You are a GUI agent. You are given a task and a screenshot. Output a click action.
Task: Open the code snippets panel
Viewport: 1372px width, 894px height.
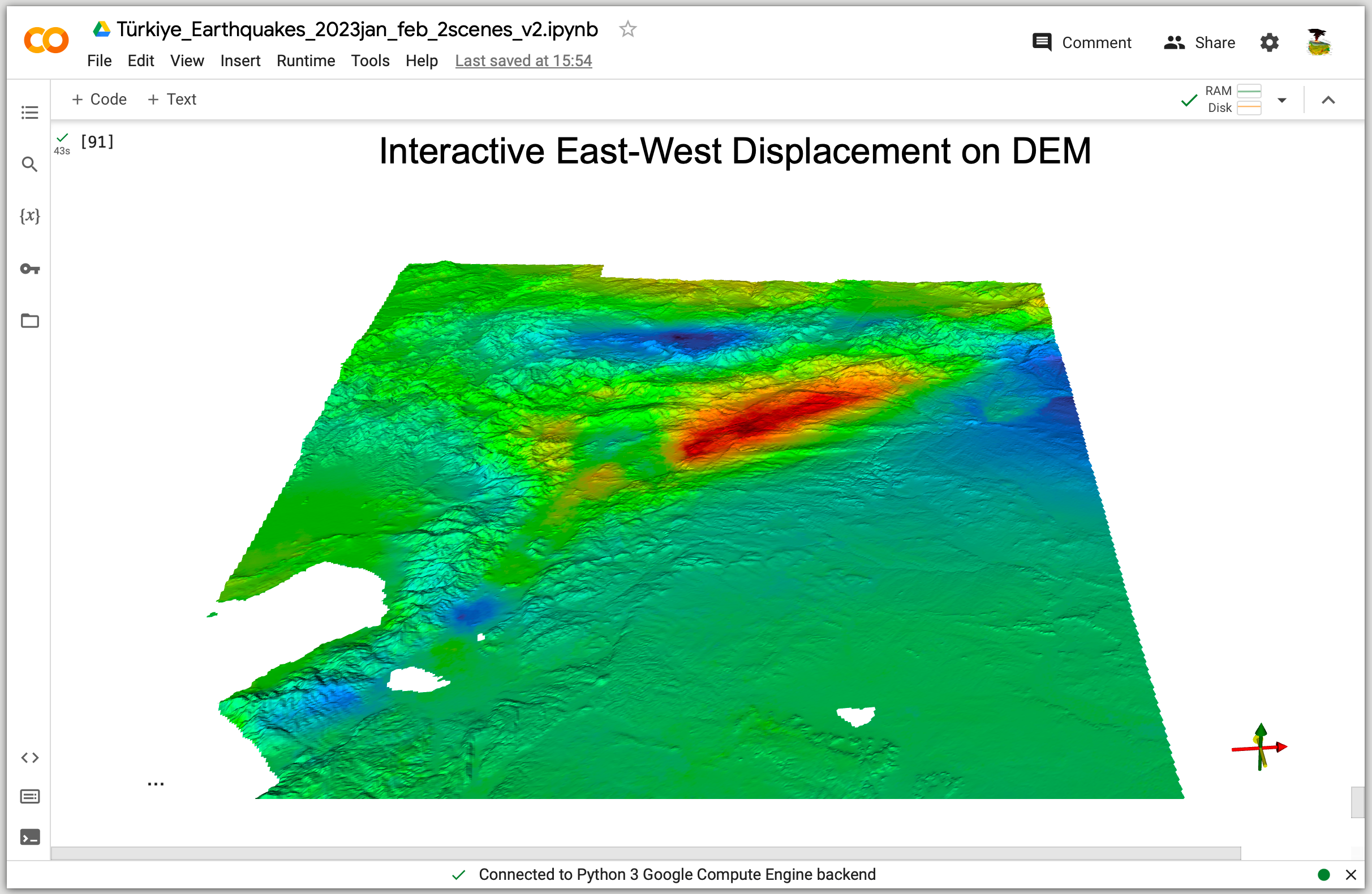coord(29,758)
